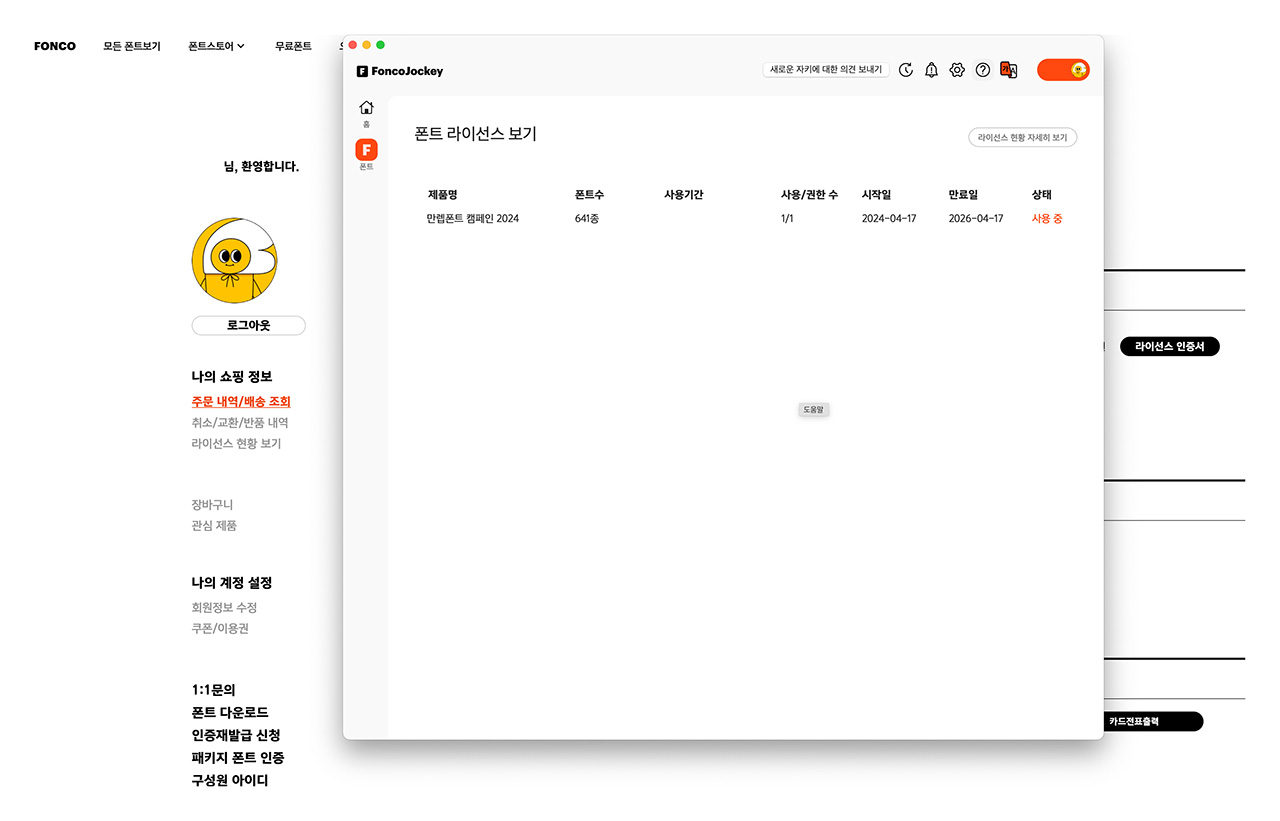Select the orange Font icon in sidebar

pos(366,150)
